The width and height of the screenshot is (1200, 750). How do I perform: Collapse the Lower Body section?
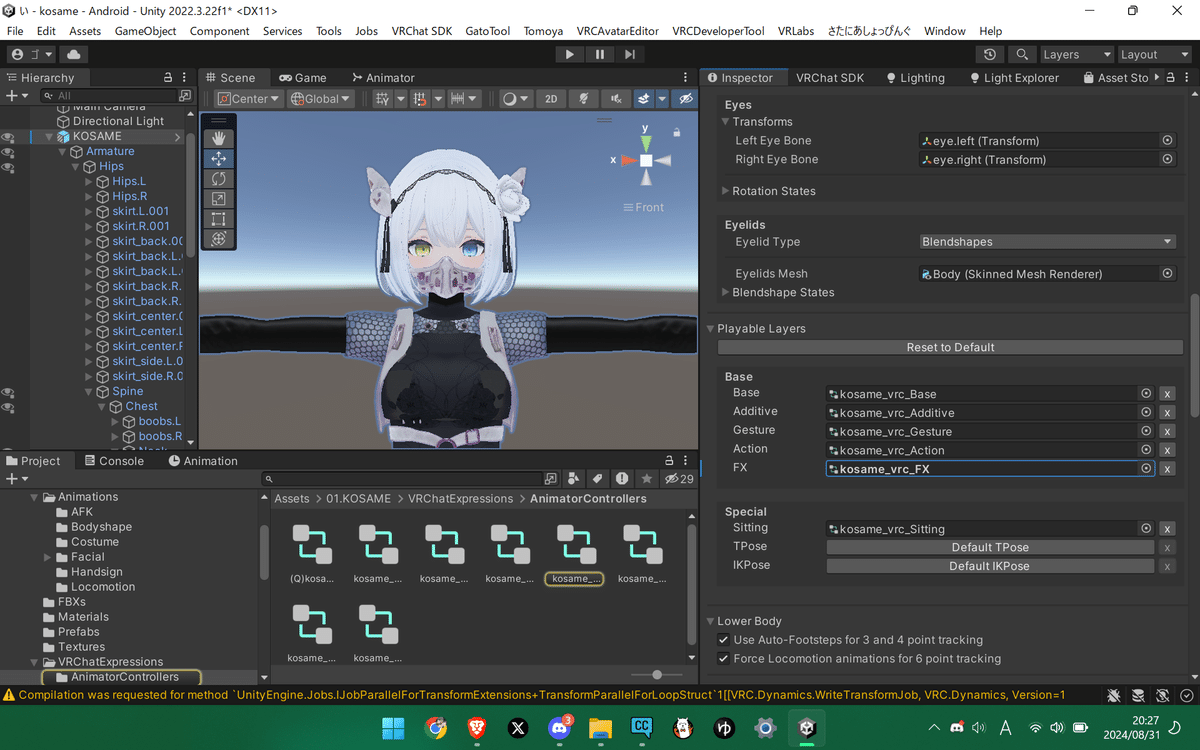pyautogui.click(x=711, y=621)
